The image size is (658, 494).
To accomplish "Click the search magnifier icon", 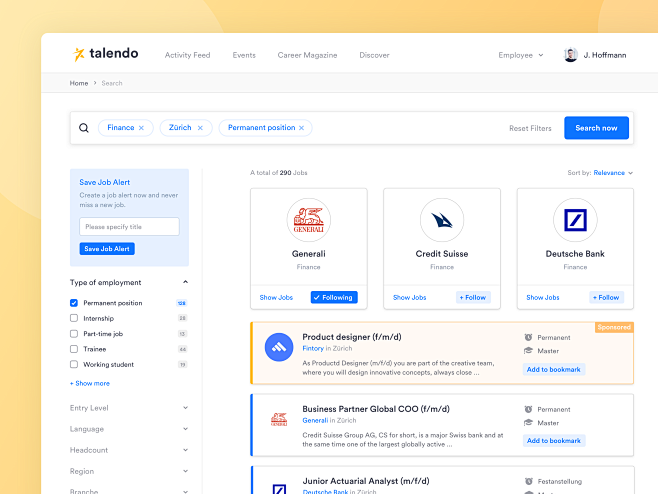I will click(84, 128).
